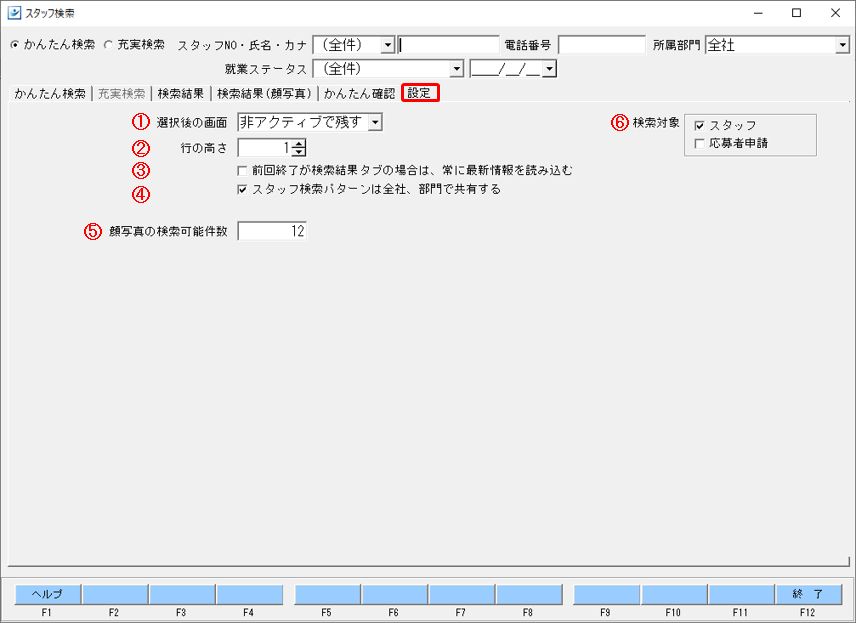Viewport: 856px width, 623px height.
Task: Click the blank F7 function button
Action: [461, 594]
